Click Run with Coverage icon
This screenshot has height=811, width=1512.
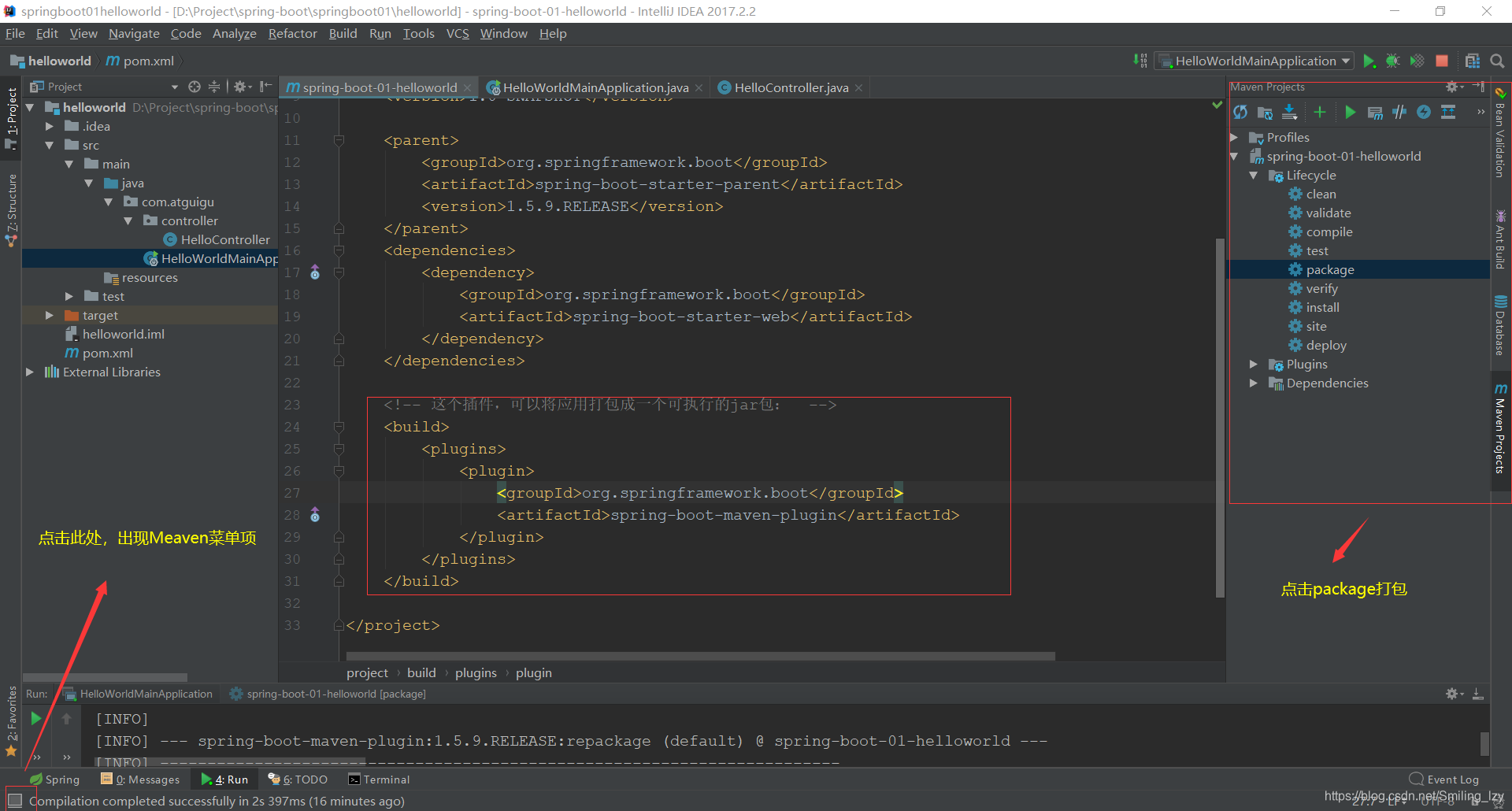tap(1417, 61)
